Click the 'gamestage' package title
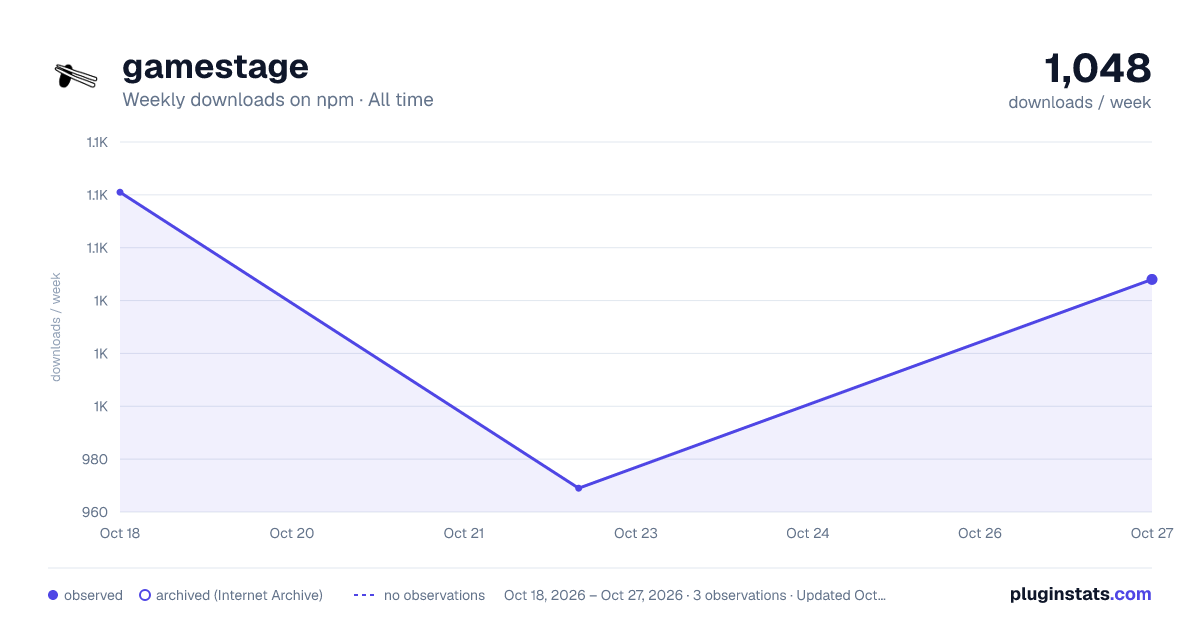The height and width of the screenshot is (630, 1200). point(215,67)
